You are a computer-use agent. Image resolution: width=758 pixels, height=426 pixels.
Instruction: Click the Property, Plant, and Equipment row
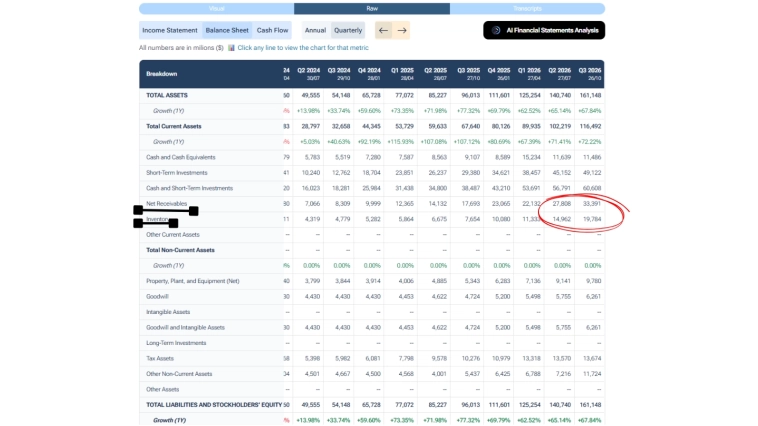point(193,281)
